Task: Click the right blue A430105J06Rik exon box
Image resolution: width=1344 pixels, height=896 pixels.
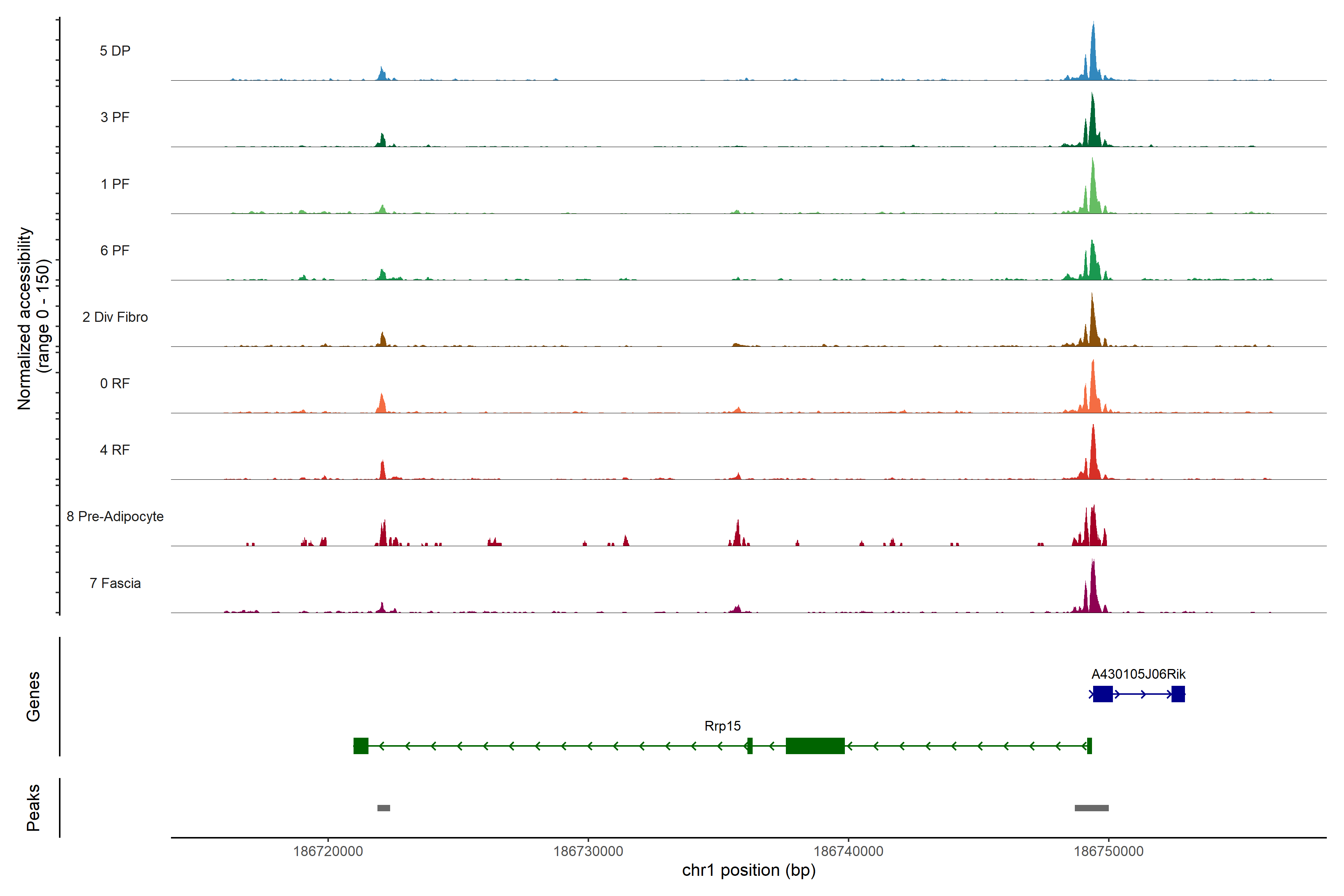Action: (1178, 694)
